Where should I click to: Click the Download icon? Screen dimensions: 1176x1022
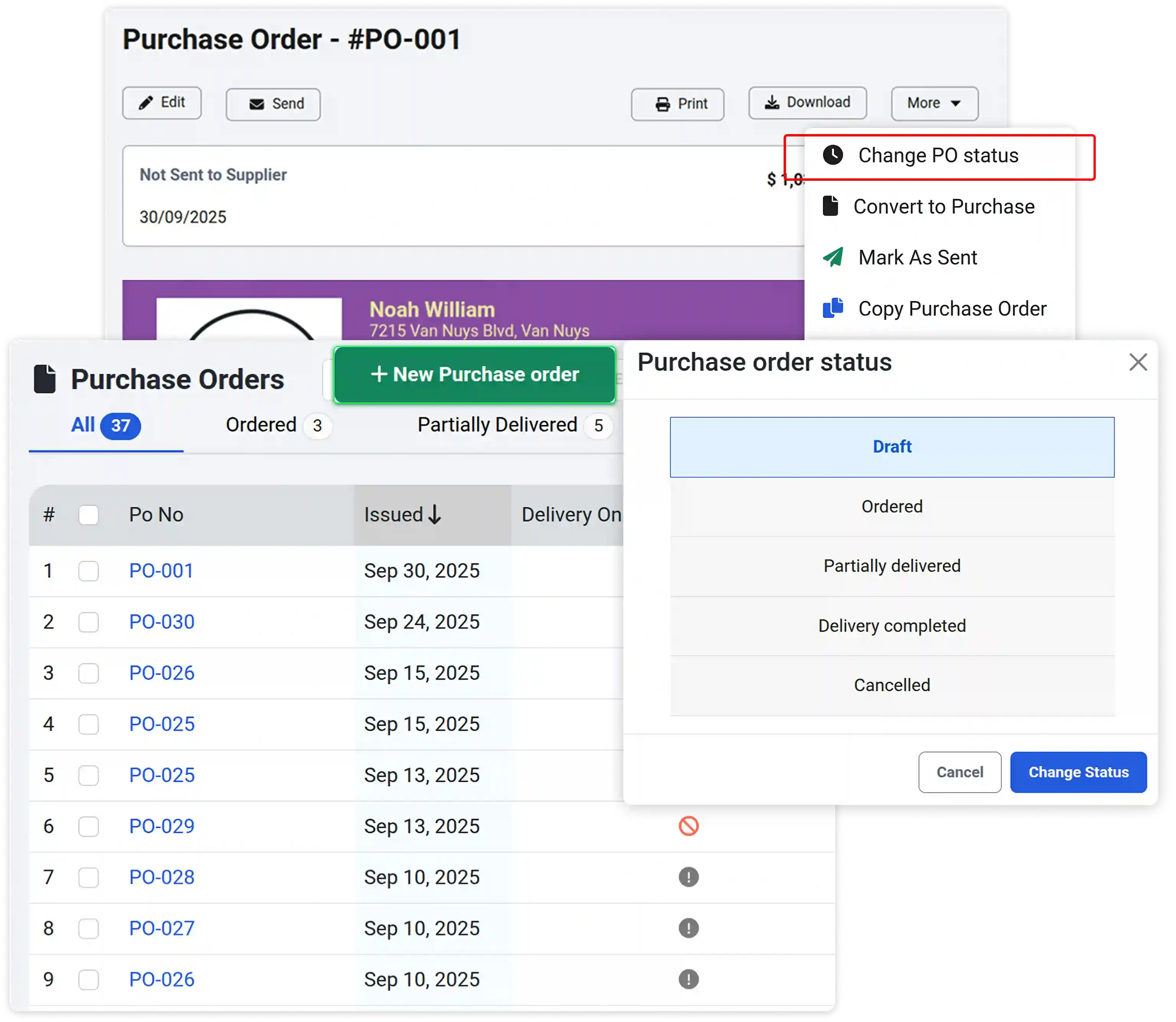(x=772, y=102)
